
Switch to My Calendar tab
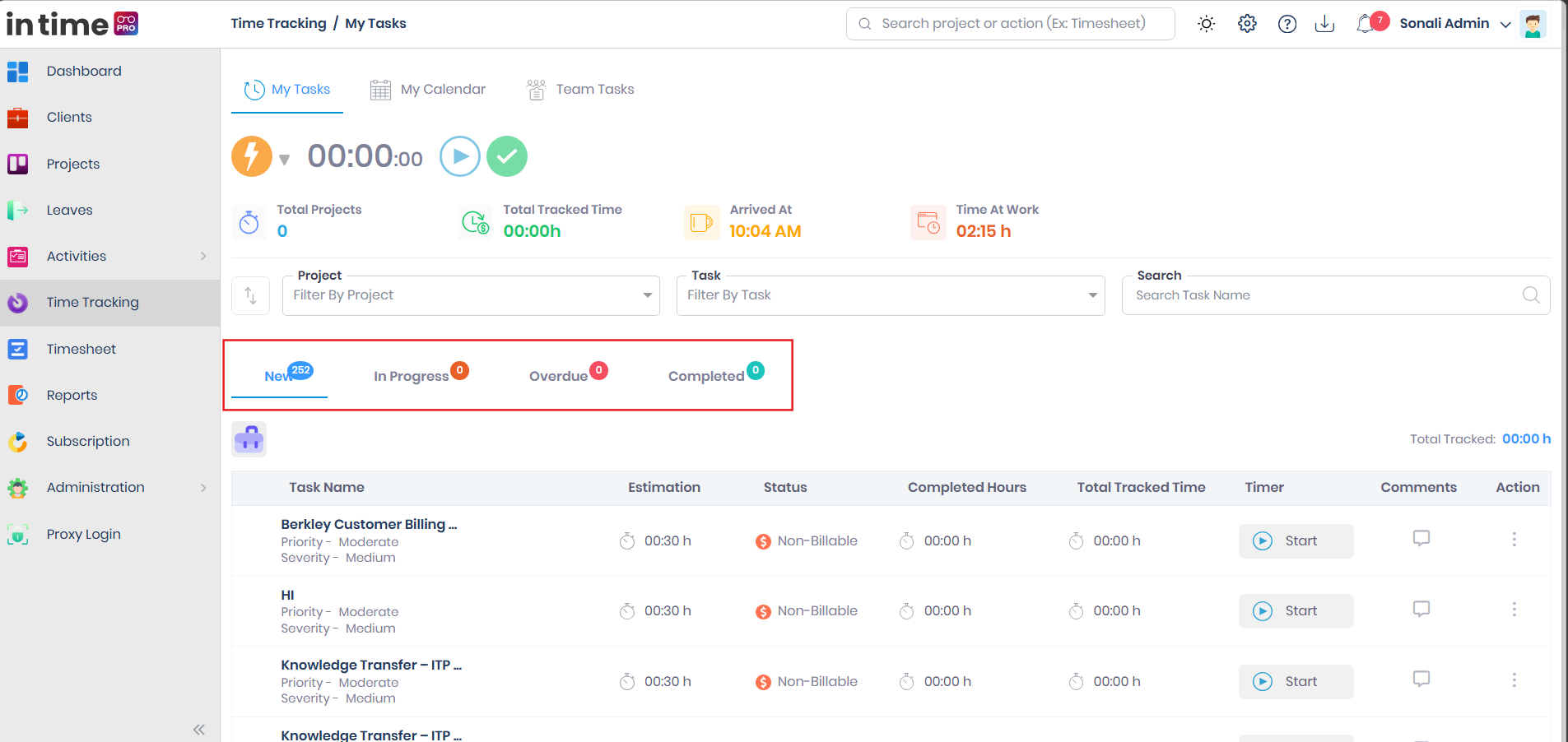point(428,90)
